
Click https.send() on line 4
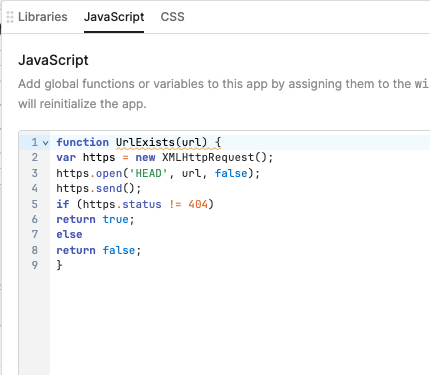tap(99, 188)
